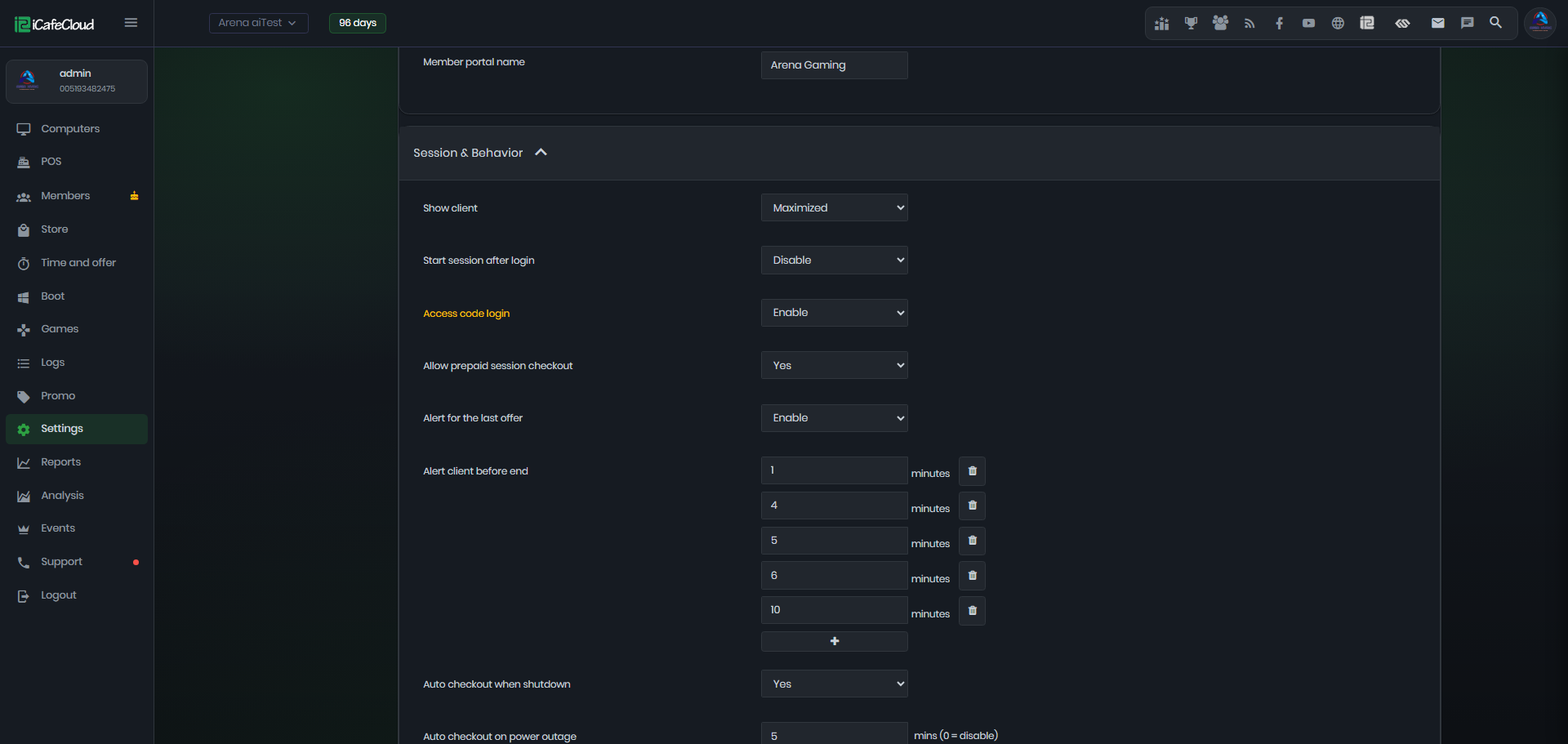Click the Member portal name field
Image resolution: width=1568 pixels, height=744 pixels.
point(835,65)
